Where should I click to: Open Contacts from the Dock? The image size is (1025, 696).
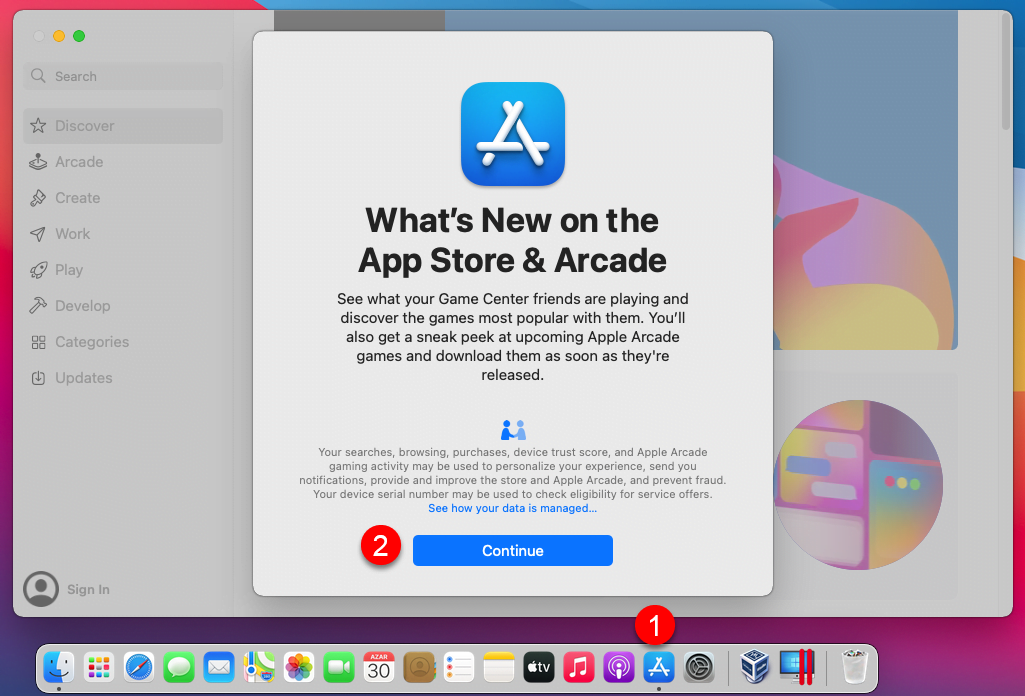coord(419,667)
